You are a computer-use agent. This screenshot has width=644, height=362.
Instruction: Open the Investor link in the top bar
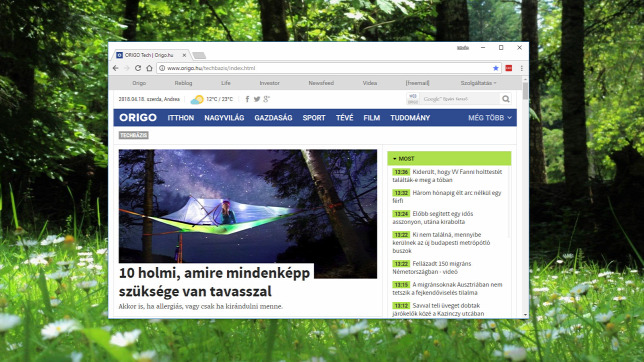(x=269, y=83)
